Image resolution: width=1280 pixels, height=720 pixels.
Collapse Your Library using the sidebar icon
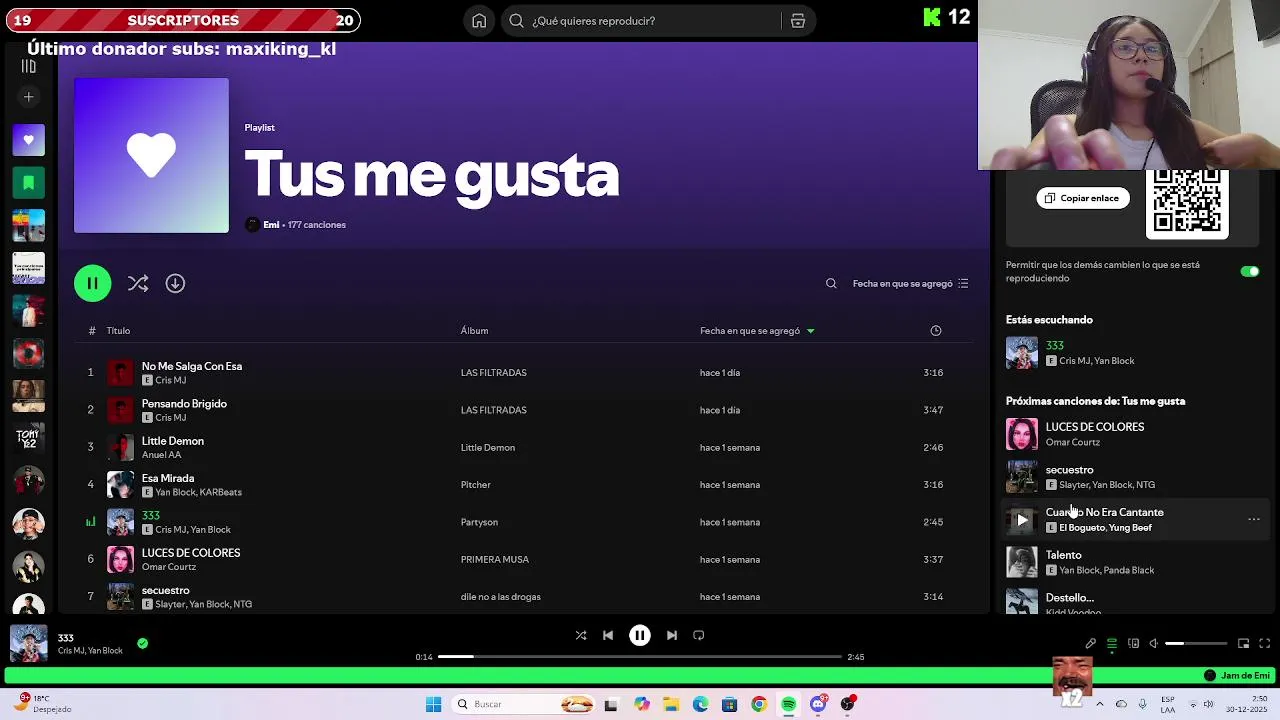[28, 66]
